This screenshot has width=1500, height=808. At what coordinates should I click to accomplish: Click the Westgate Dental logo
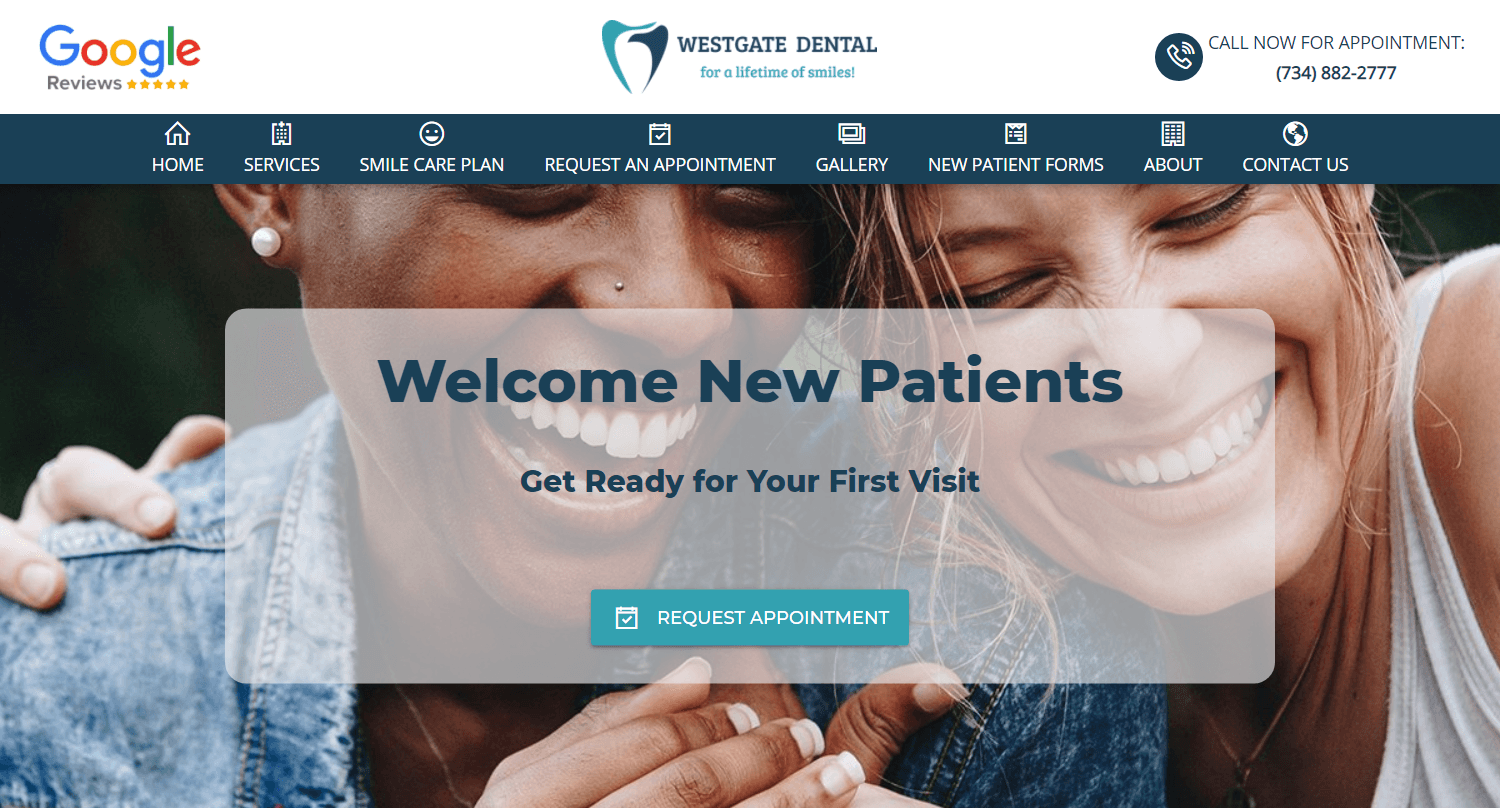coord(739,57)
